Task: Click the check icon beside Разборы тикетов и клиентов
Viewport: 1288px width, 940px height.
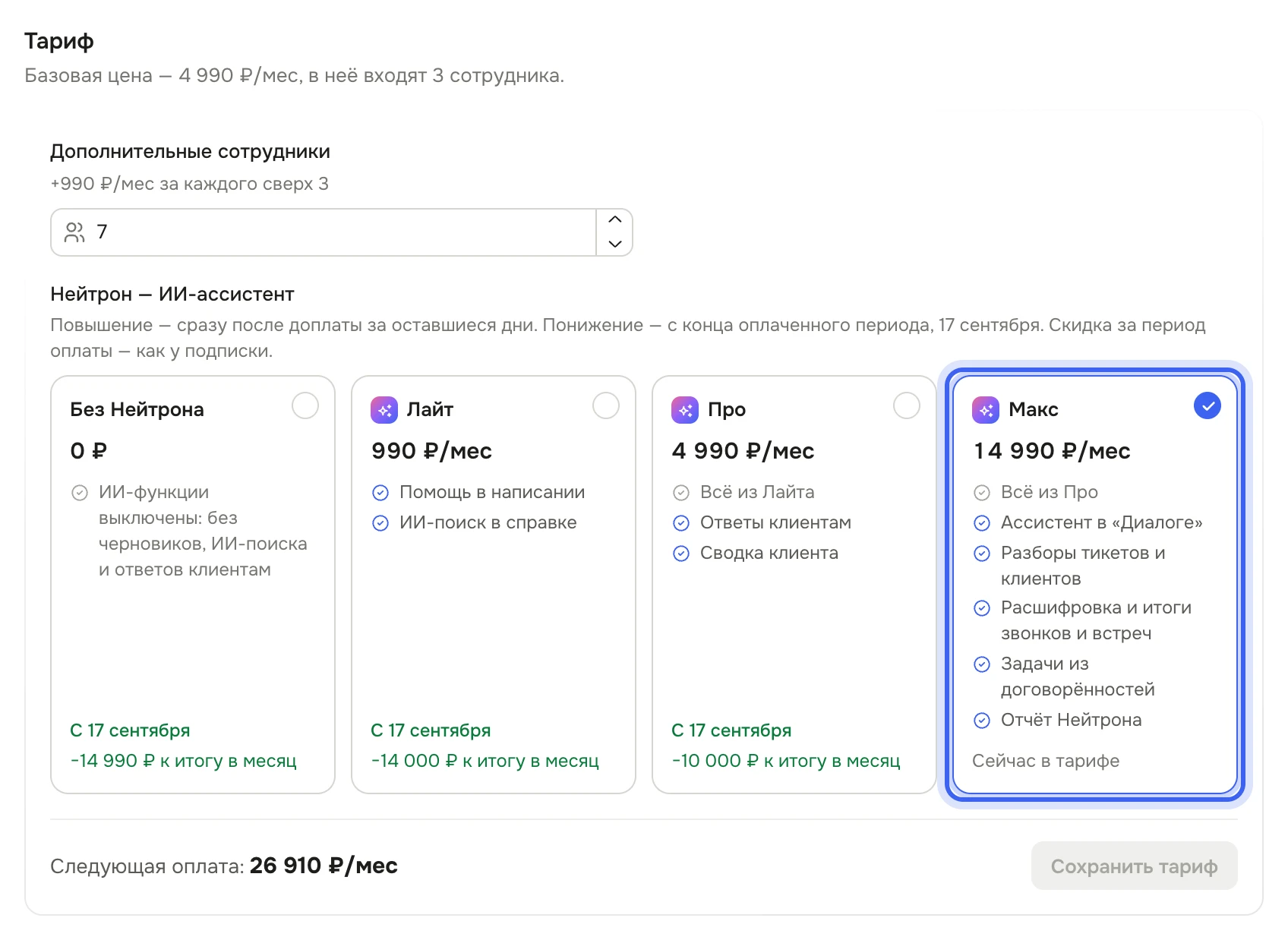Action: [982, 554]
